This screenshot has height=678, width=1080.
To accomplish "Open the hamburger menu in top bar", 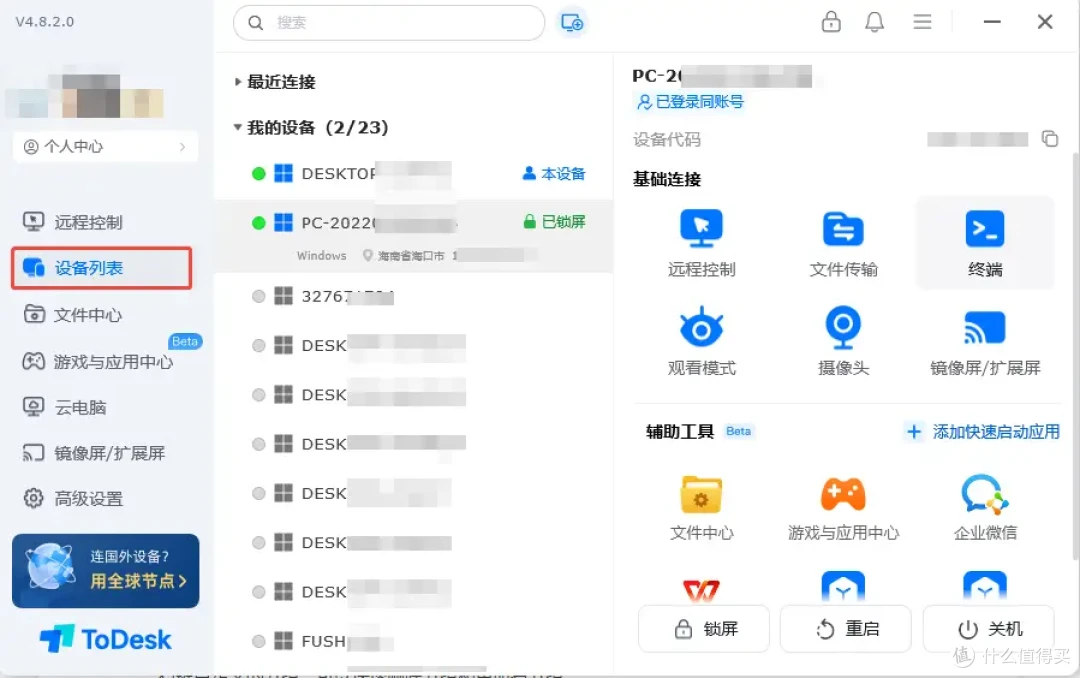I will click(922, 22).
